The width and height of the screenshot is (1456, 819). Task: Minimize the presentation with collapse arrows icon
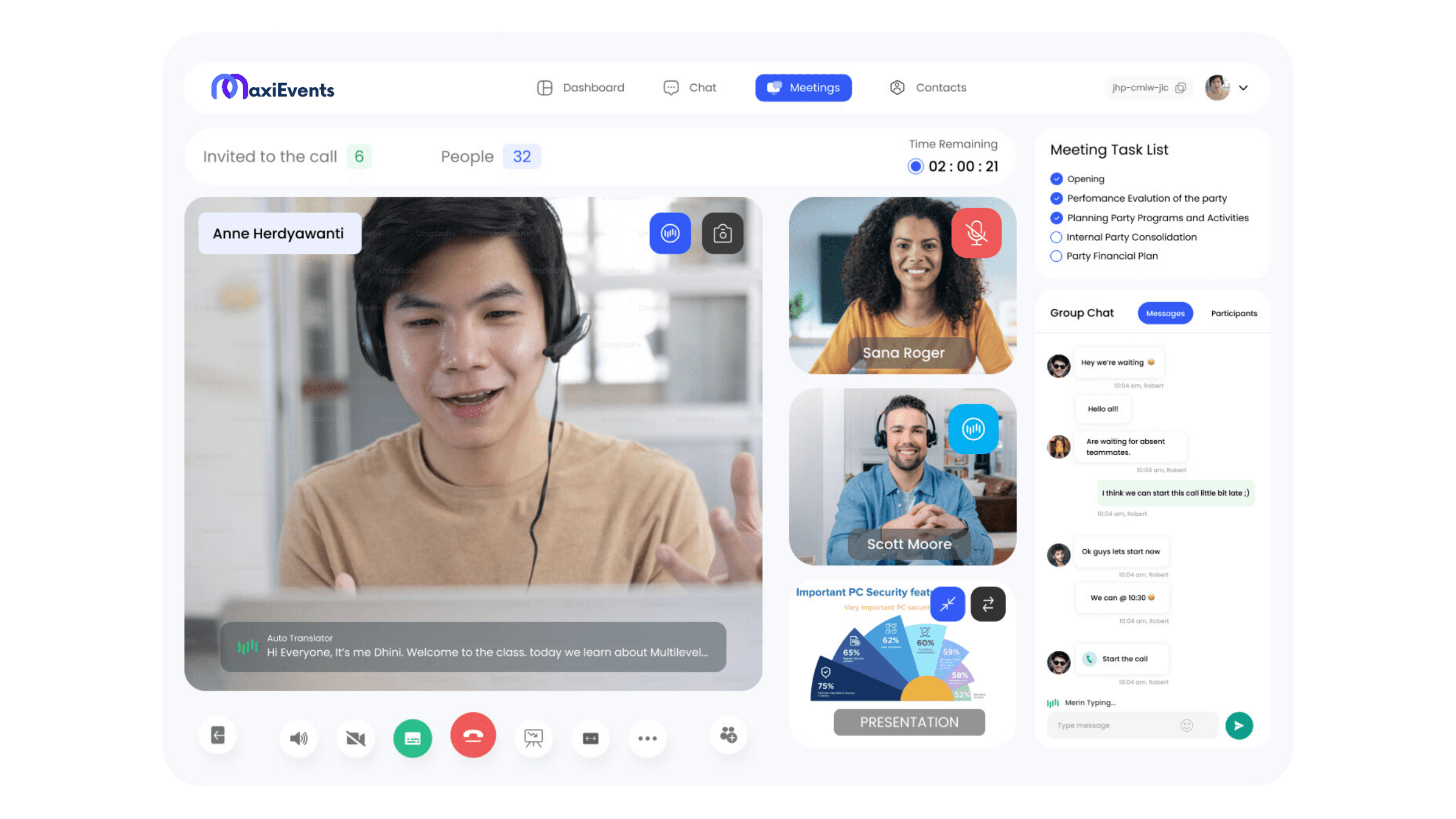coord(947,604)
